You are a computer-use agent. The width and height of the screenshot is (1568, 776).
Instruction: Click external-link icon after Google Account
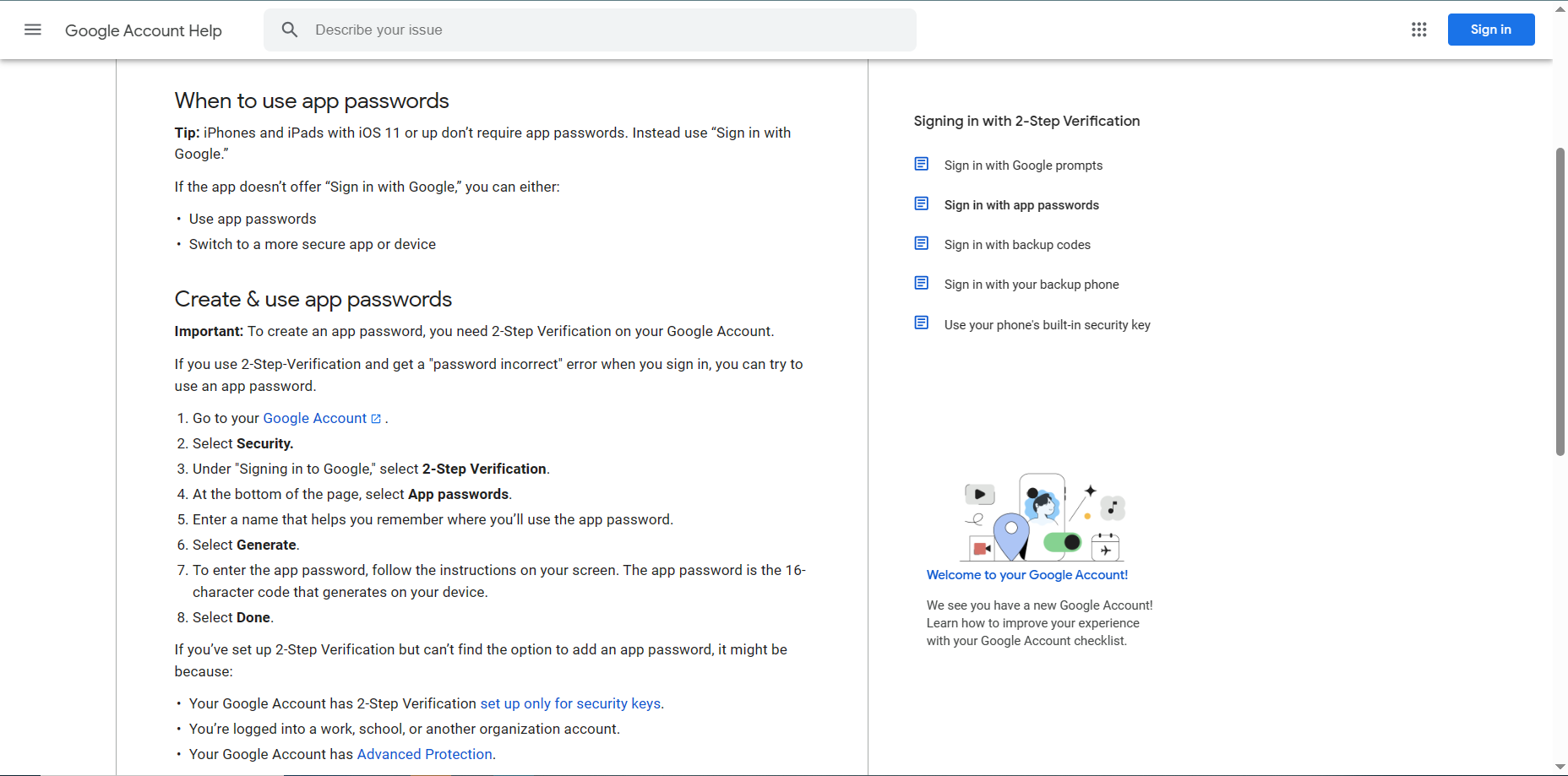376,419
